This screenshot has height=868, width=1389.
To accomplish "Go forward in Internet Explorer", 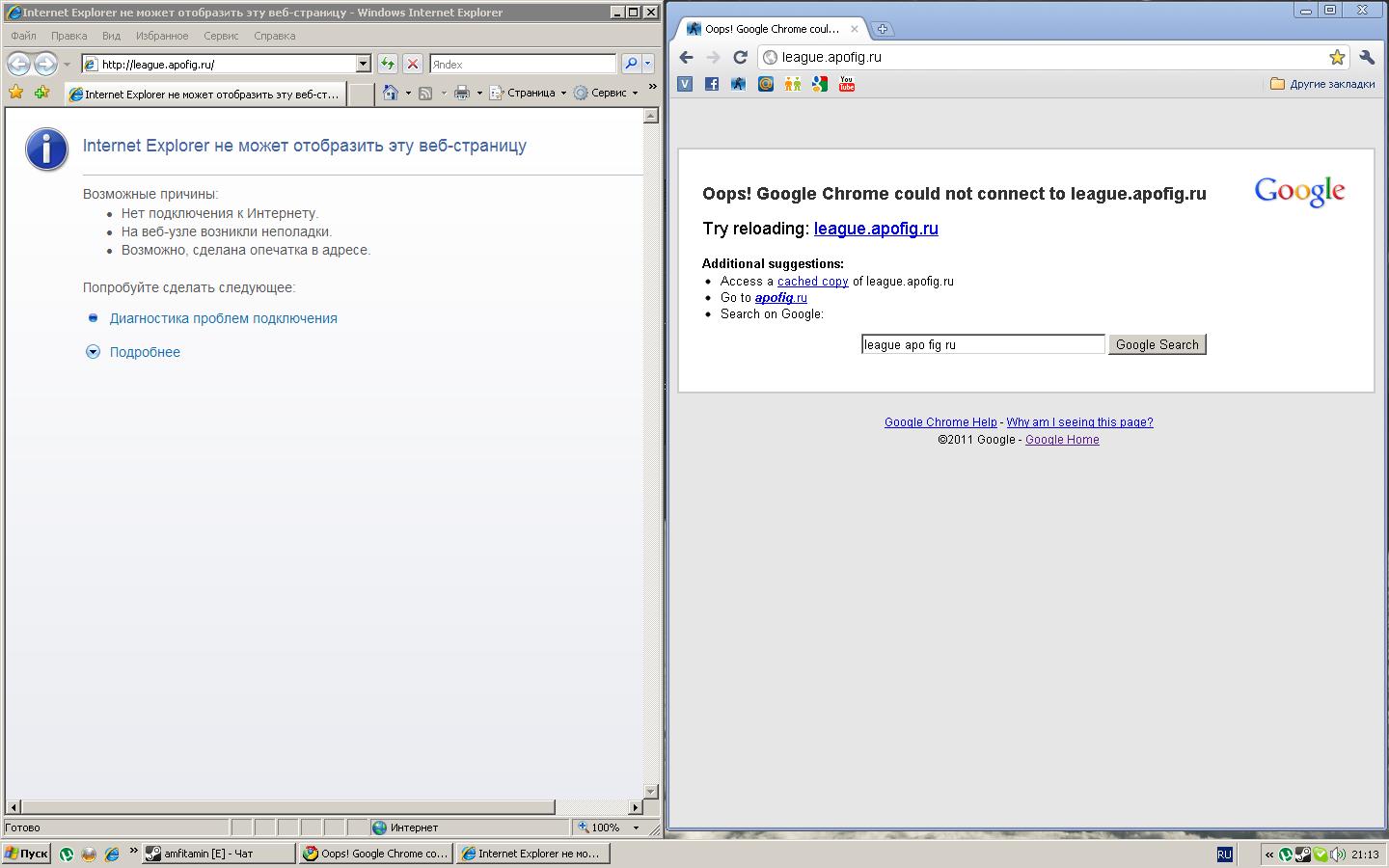I will (x=45, y=64).
